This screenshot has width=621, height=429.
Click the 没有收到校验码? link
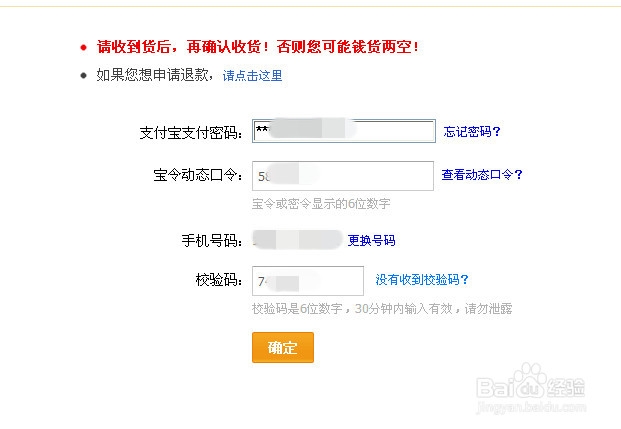coord(422,280)
